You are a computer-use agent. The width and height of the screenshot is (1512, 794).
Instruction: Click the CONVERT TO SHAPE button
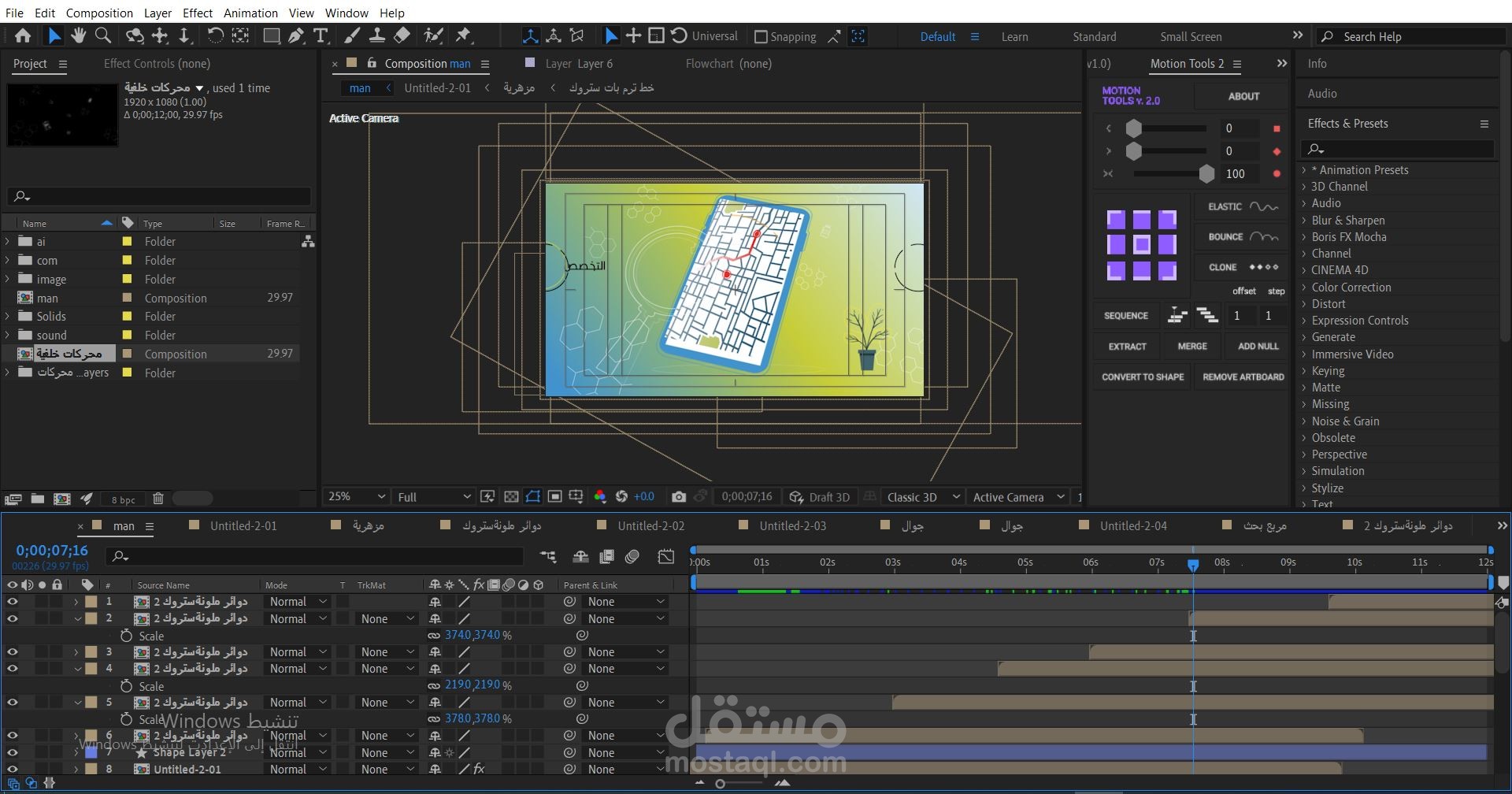coord(1143,377)
